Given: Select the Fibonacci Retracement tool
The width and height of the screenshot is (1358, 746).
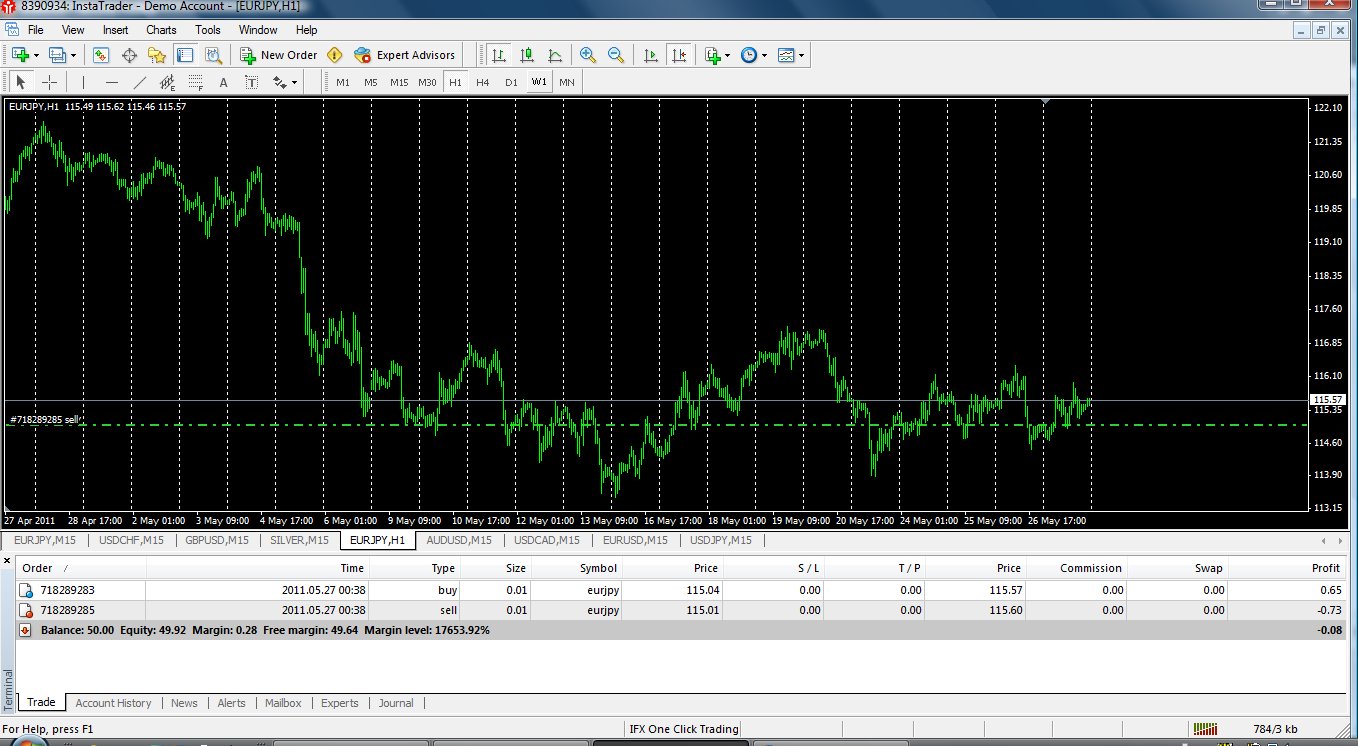Looking at the screenshot, I should (195, 82).
